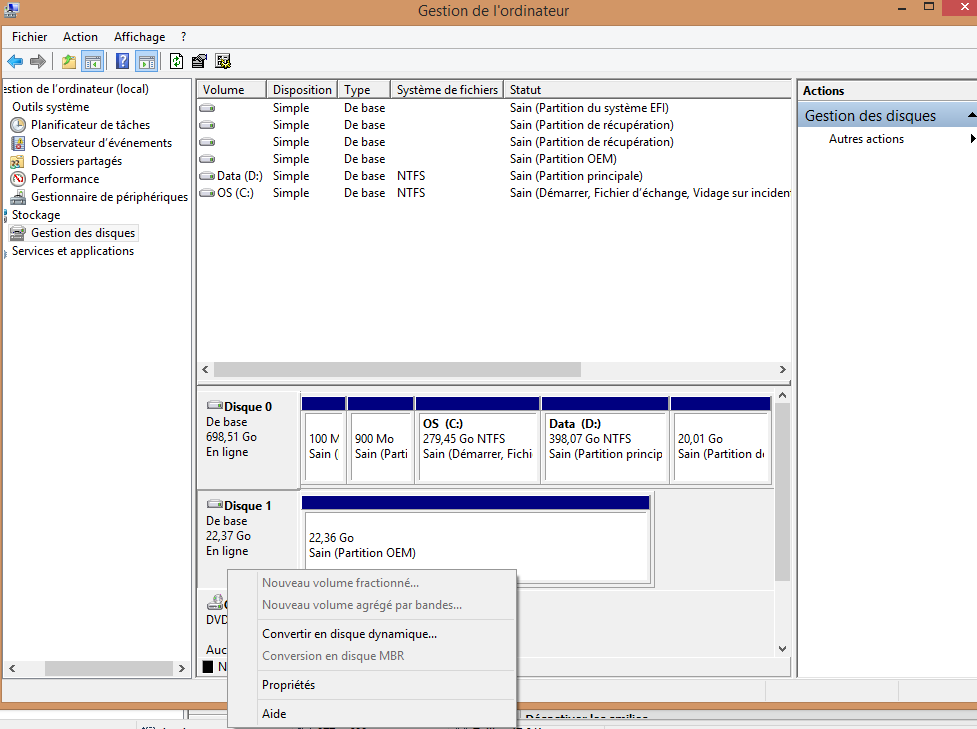This screenshot has width=977, height=729.
Task: Click Autres actions in Actions pane
Action: 866,139
